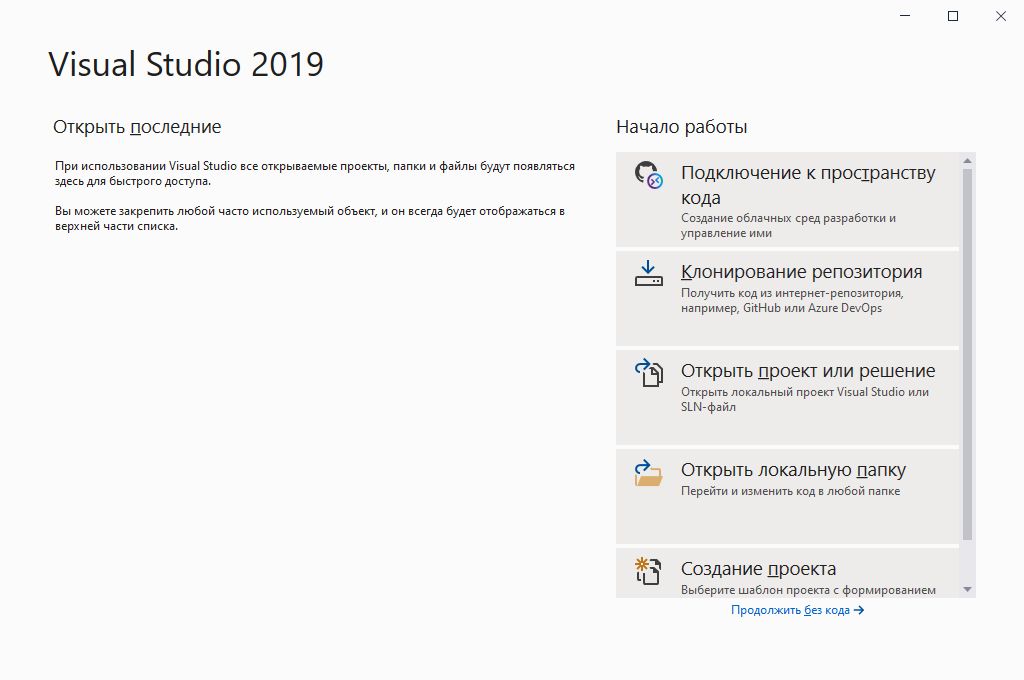
Task: Click the 'Открыть последние' heading
Action: coord(137,127)
